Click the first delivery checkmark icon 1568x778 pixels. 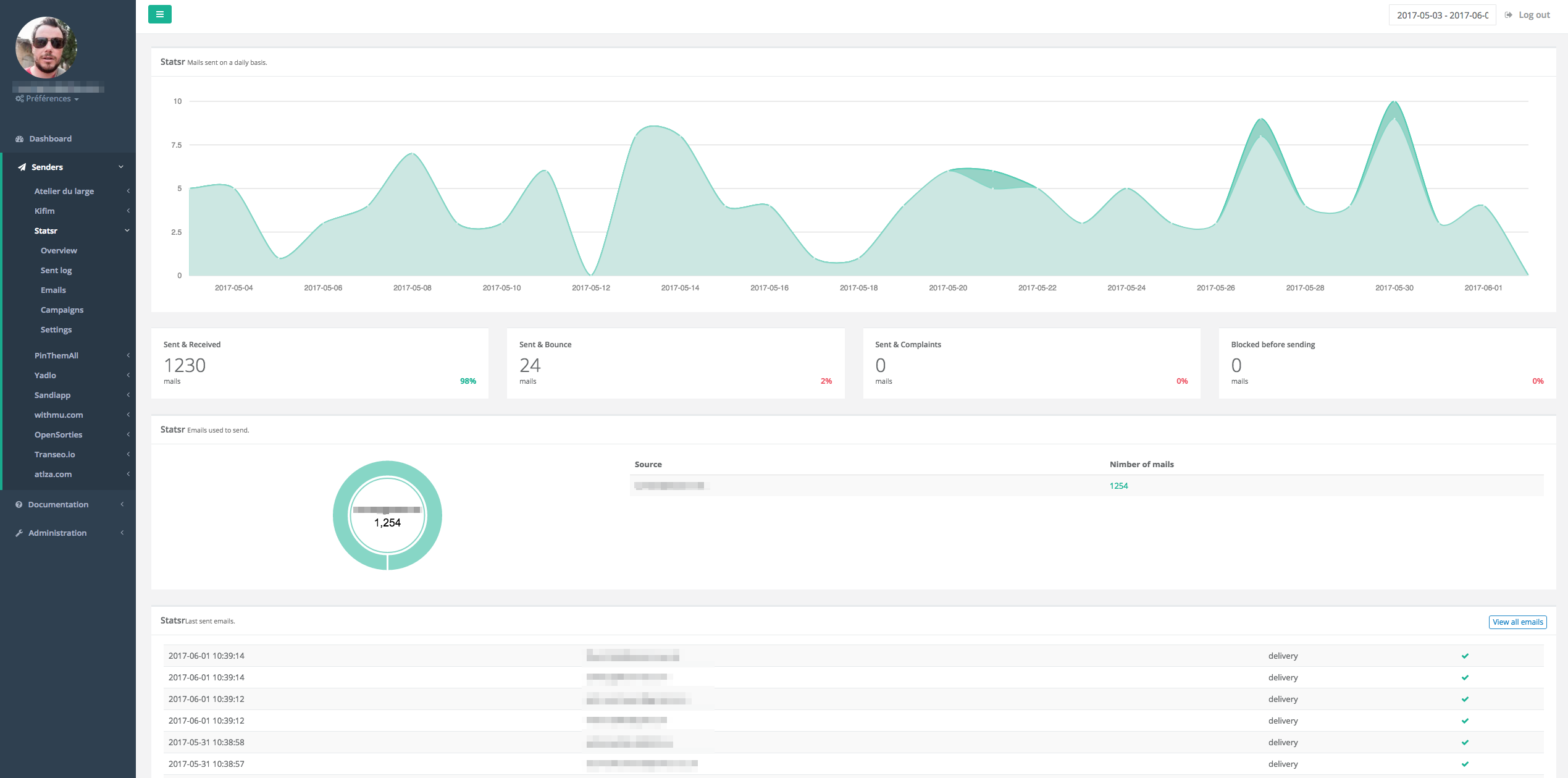point(1465,656)
